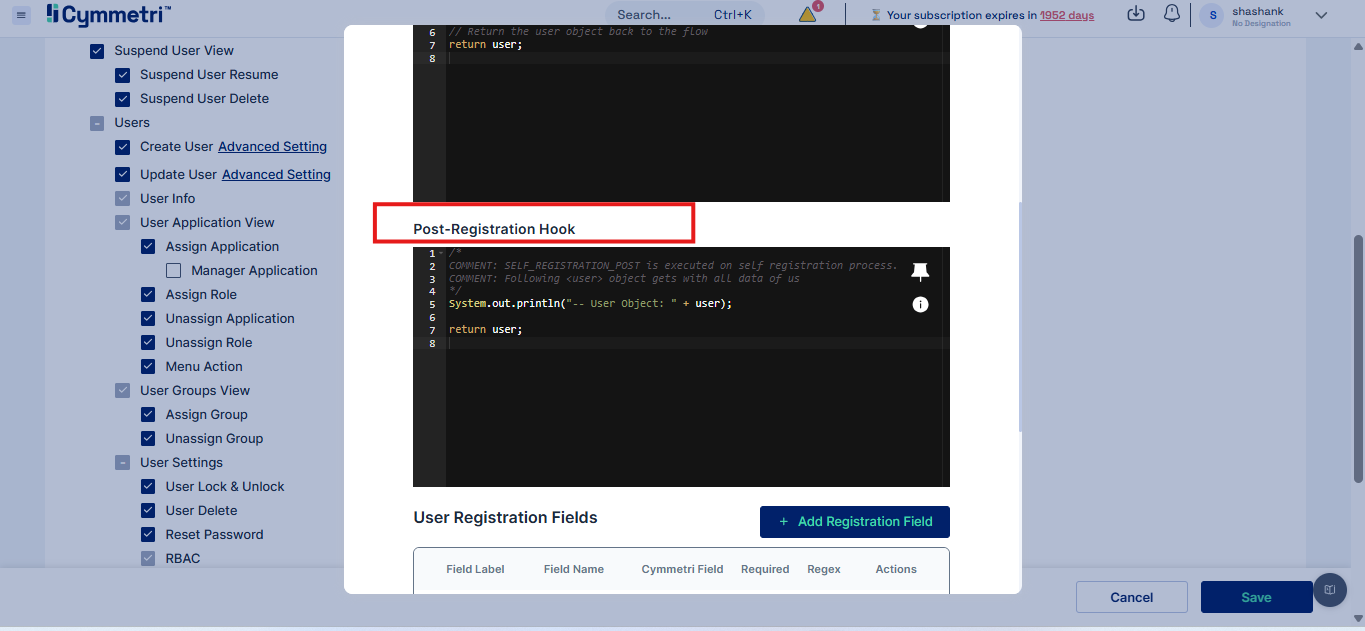Open the help book icon bottom right
Image resolution: width=1365 pixels, height=631 pixels.
(1329, 590)
